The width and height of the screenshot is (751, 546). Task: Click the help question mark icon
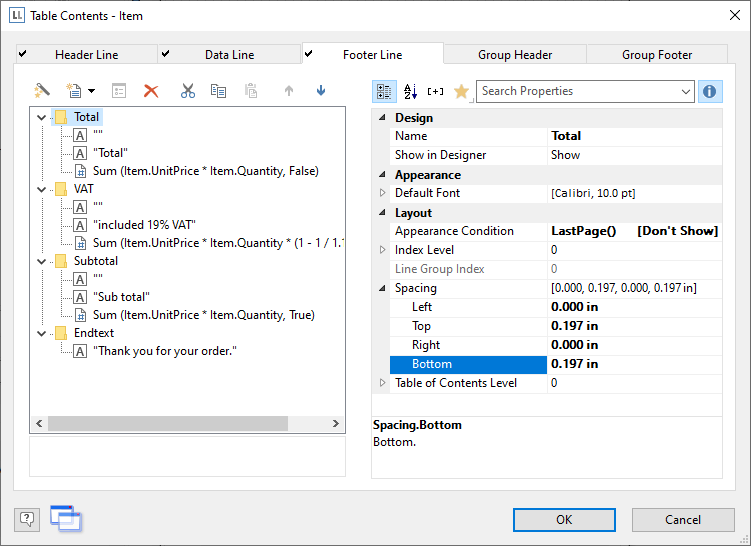tap(27, 519)
